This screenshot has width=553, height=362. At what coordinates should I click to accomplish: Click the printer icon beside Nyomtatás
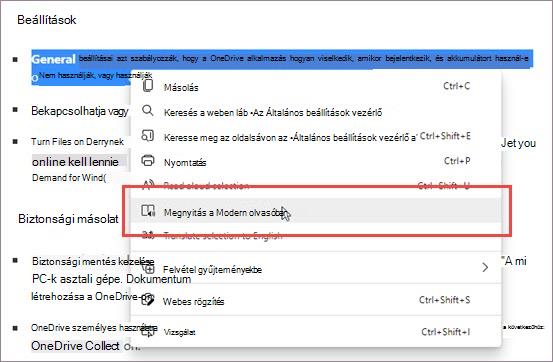[148, 161]
